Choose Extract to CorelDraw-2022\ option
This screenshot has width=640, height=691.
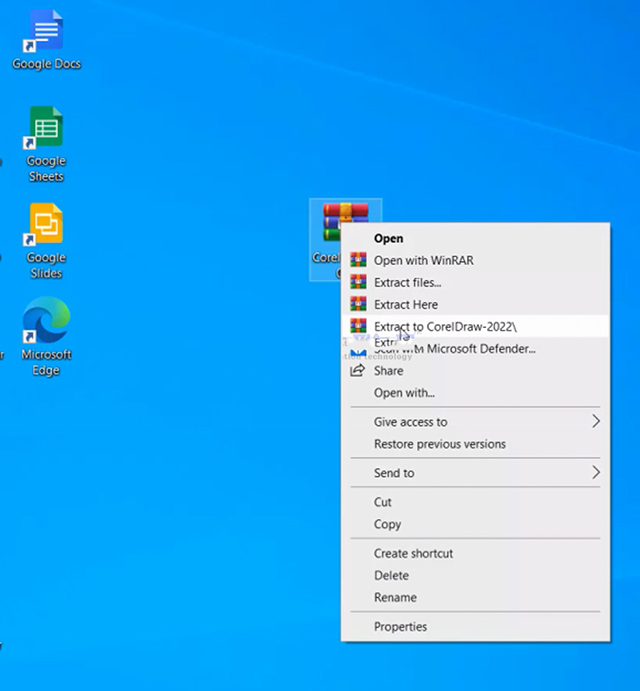[x=445, y=327]
